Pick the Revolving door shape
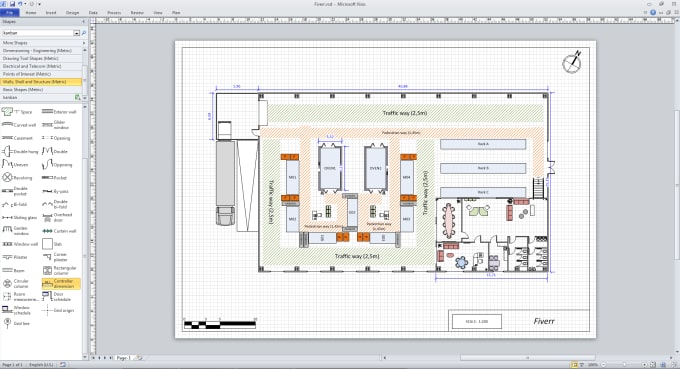 tap(17, 178)
